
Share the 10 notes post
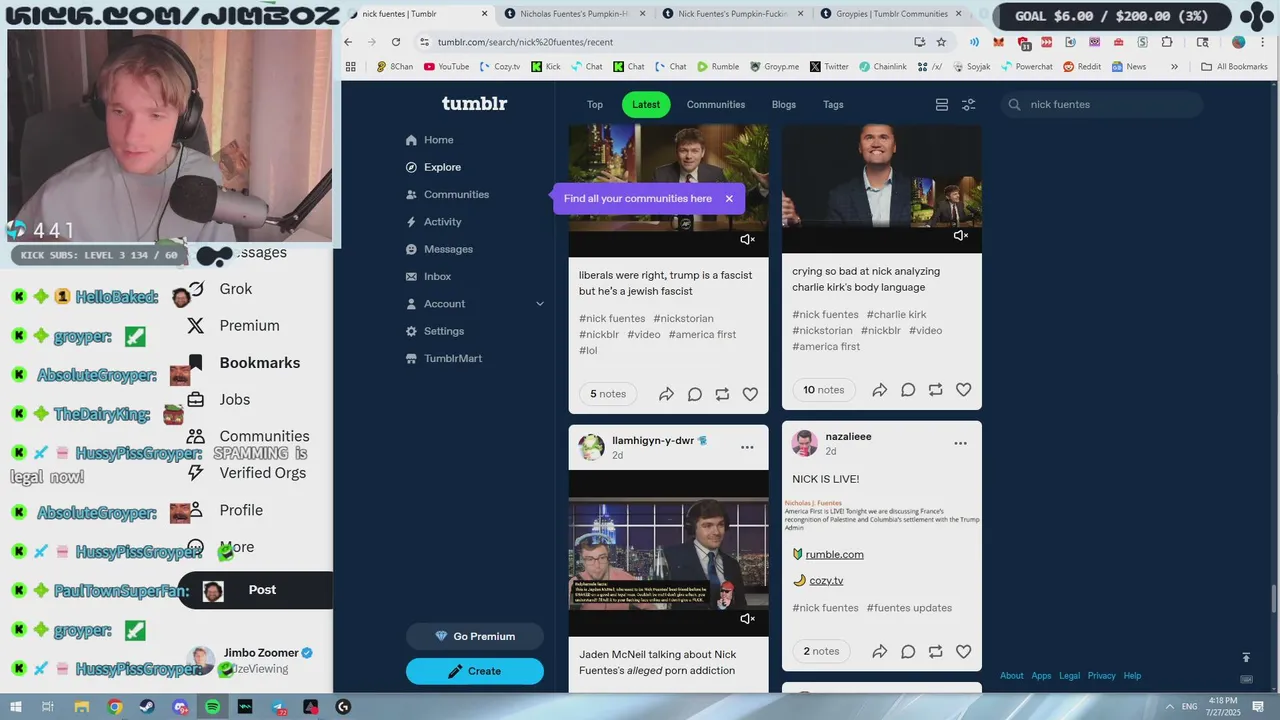[879, 390]
